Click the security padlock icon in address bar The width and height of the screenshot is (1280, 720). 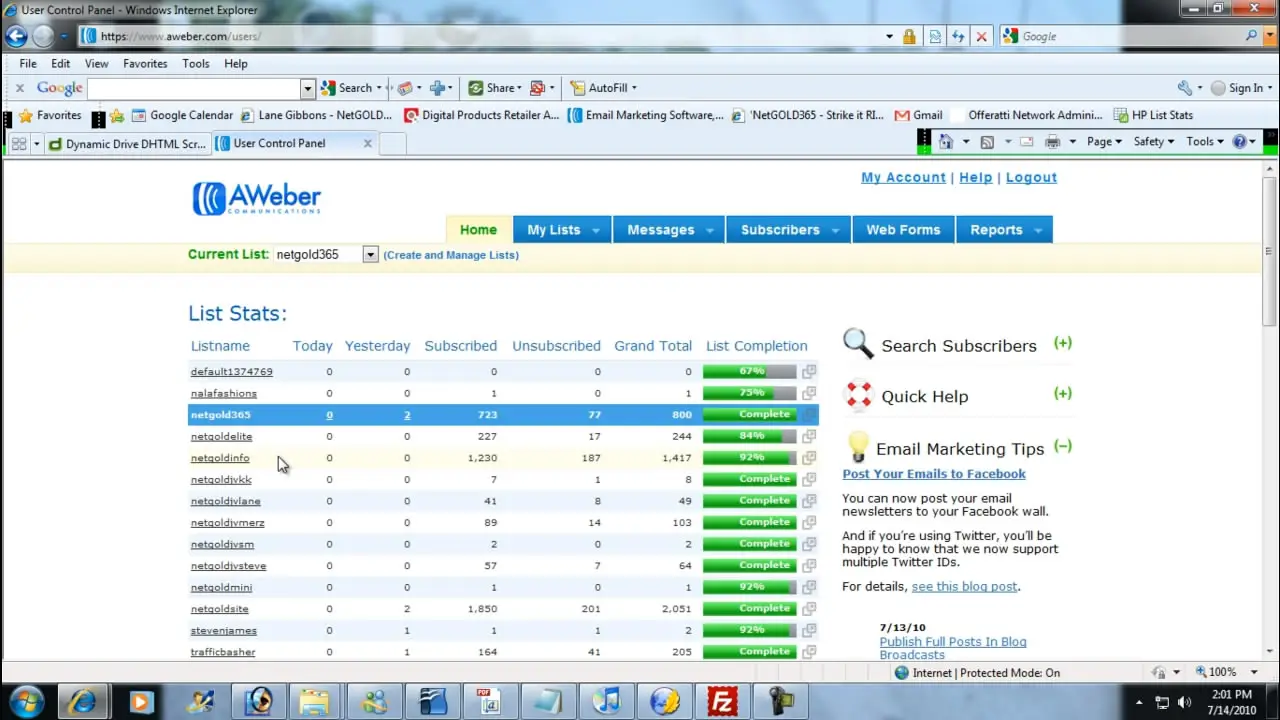click(909, 36)
